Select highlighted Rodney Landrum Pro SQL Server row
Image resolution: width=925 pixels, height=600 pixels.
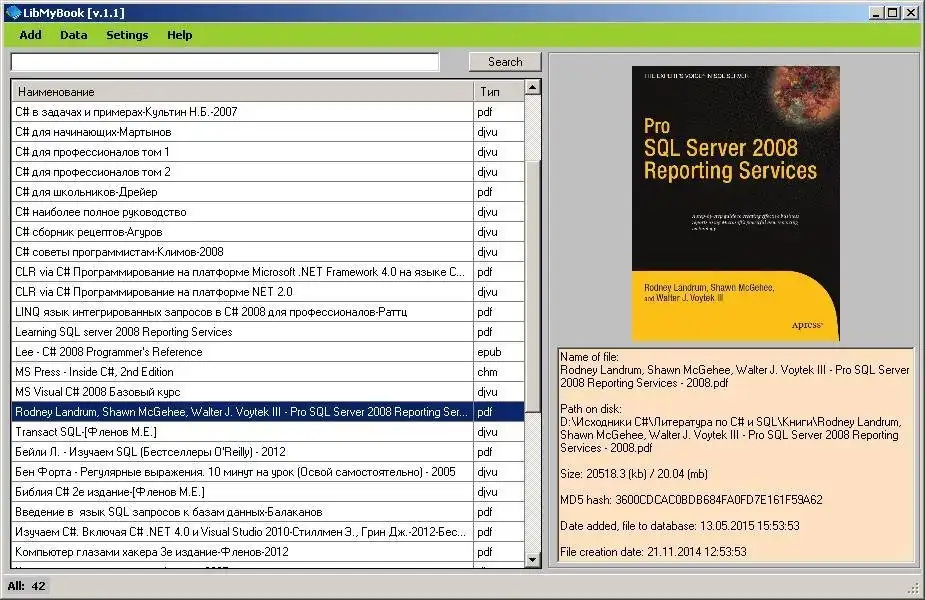[268, 412]
